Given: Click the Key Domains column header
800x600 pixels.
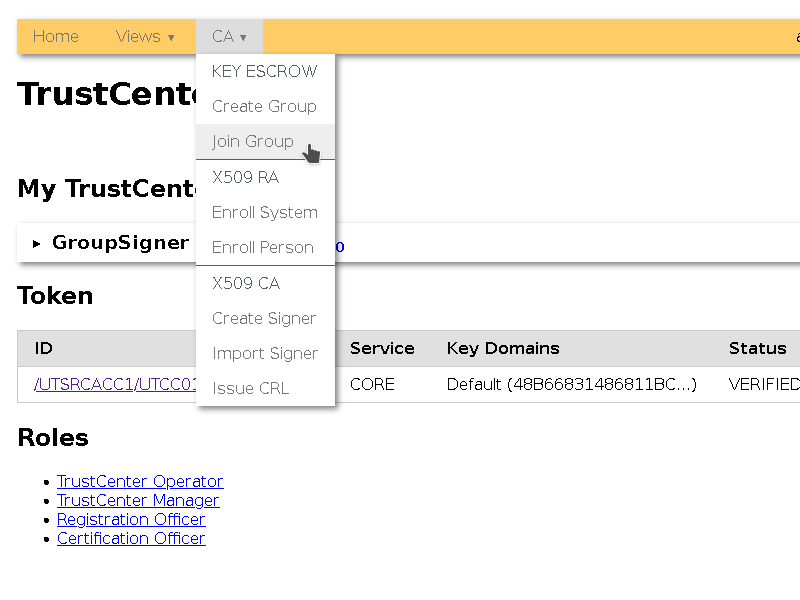Looking at the screenshot, I should (503, 348).
